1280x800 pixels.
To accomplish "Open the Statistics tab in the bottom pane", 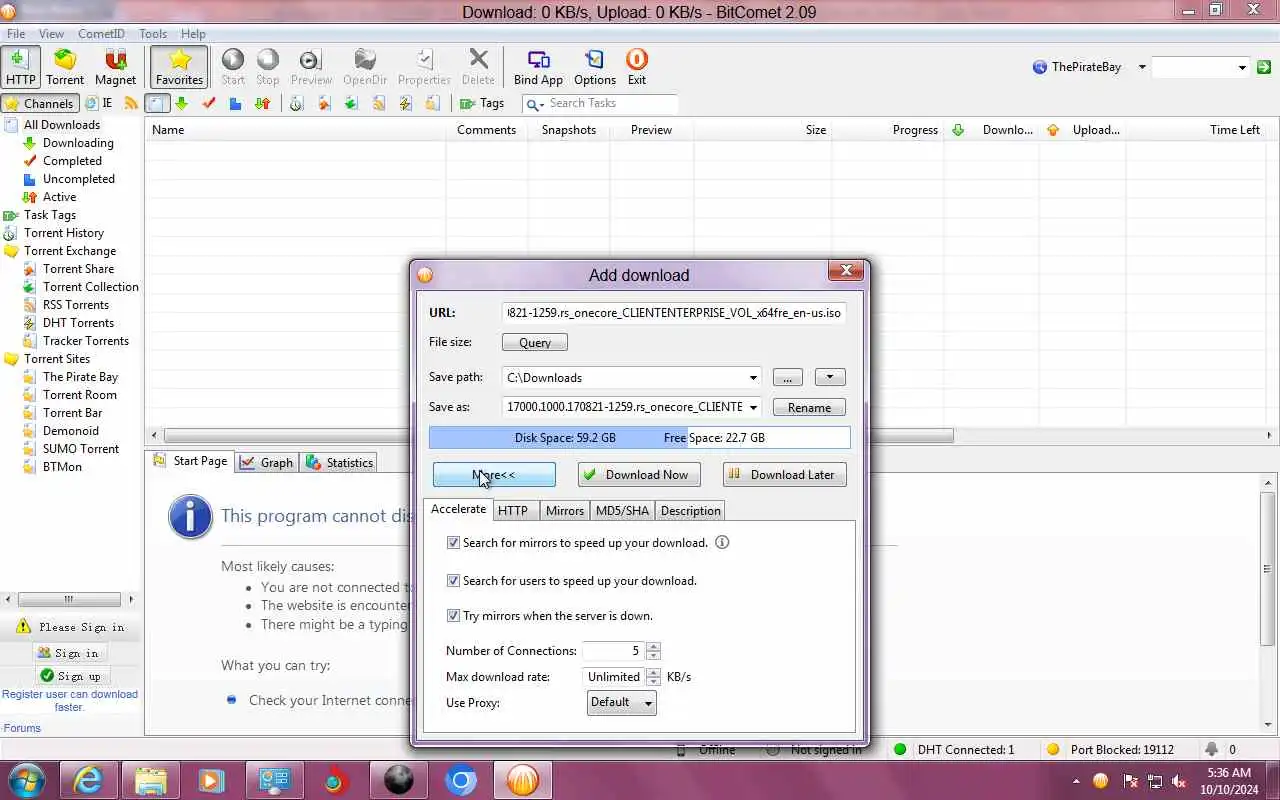I will (x=339, y=462).
